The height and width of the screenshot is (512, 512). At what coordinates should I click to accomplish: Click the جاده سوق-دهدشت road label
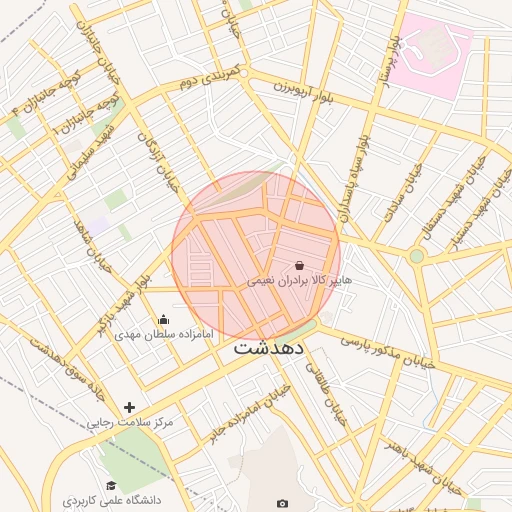(67, 368)
